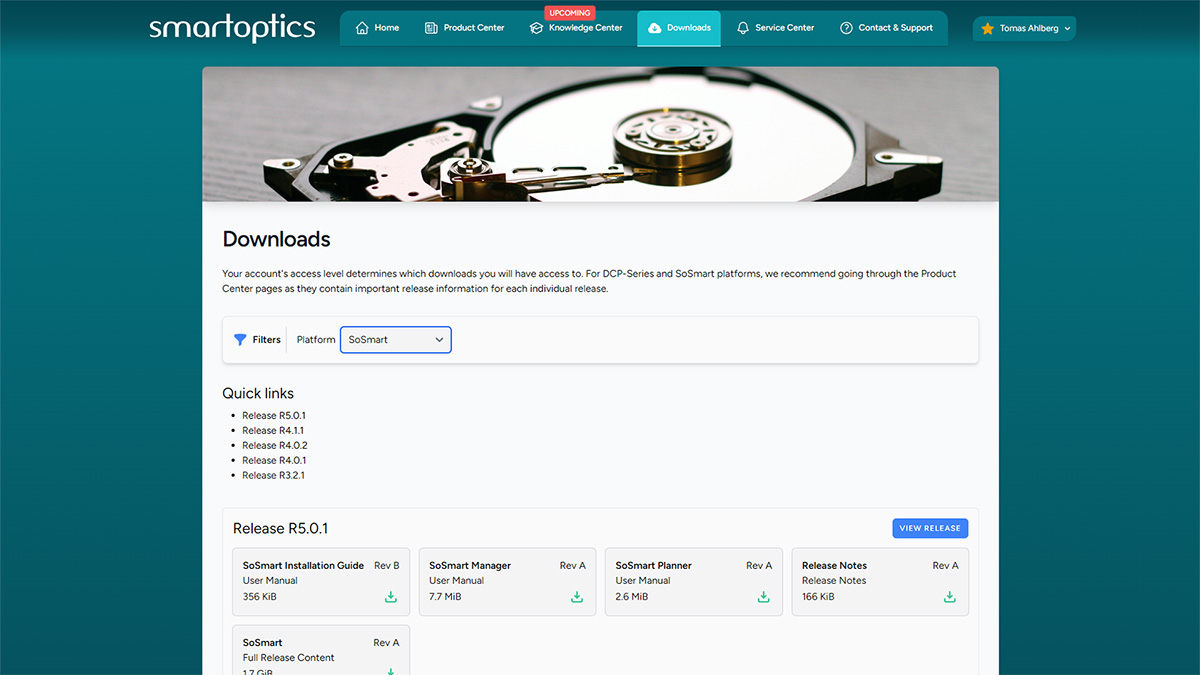Image resolution: width=1200 pixels, height=675 pixels.
Task: Click the Home house icon
Action: point(362,28)
